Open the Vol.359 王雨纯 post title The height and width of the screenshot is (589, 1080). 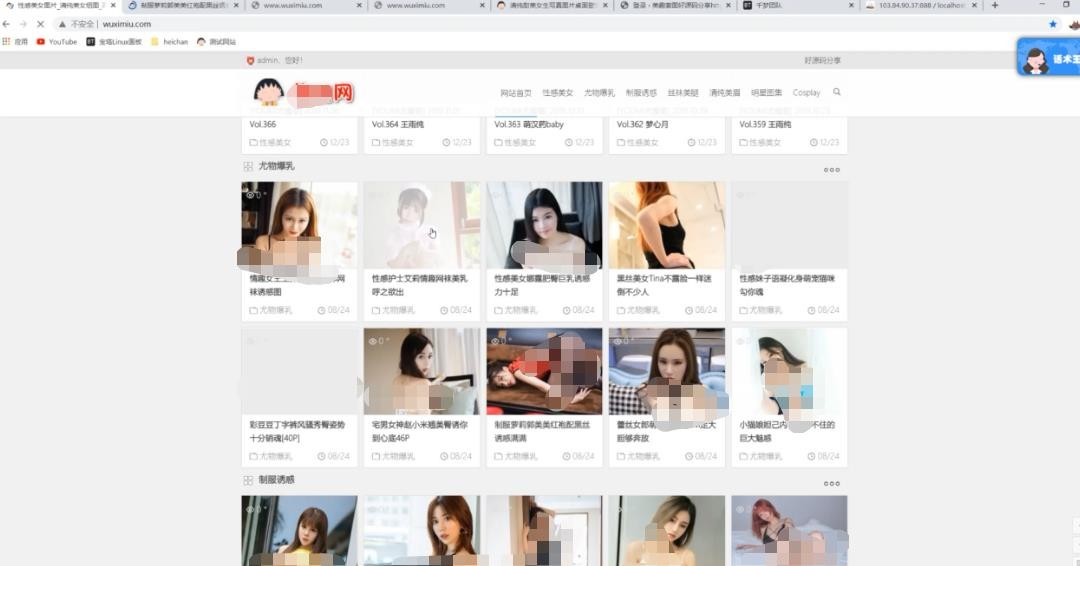(x=765, y=125)
